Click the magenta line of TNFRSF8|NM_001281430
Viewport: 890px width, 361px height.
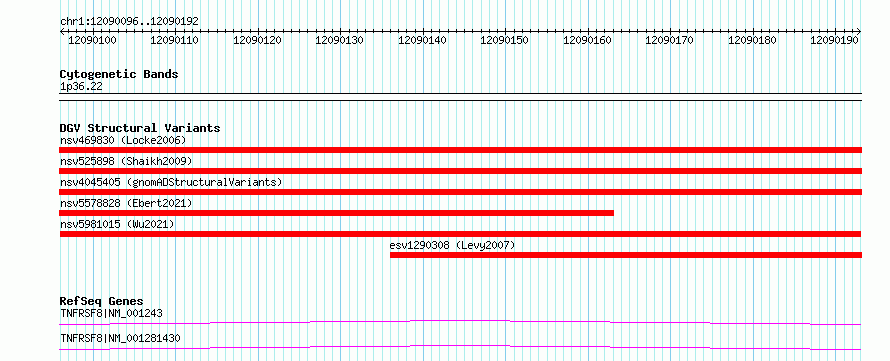(x=460, y=347)
